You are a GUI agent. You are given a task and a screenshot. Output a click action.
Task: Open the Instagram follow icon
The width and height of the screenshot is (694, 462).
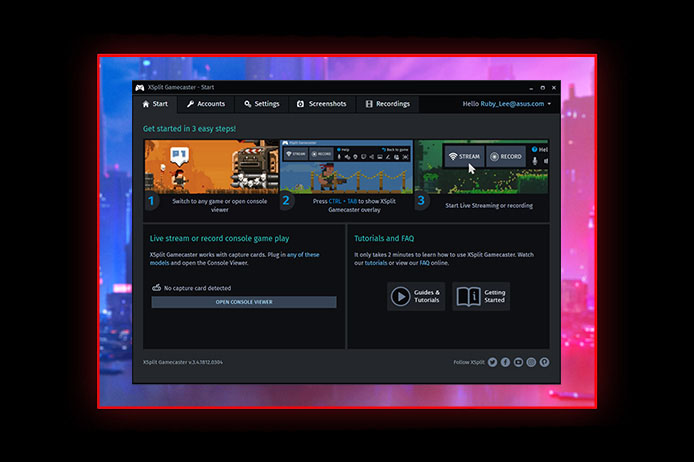(531, 362)
